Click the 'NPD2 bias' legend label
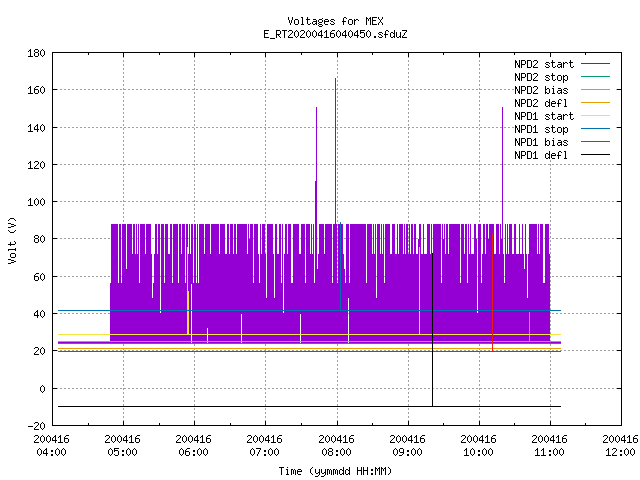Screen dimensions: 640x480 [541, 90]
